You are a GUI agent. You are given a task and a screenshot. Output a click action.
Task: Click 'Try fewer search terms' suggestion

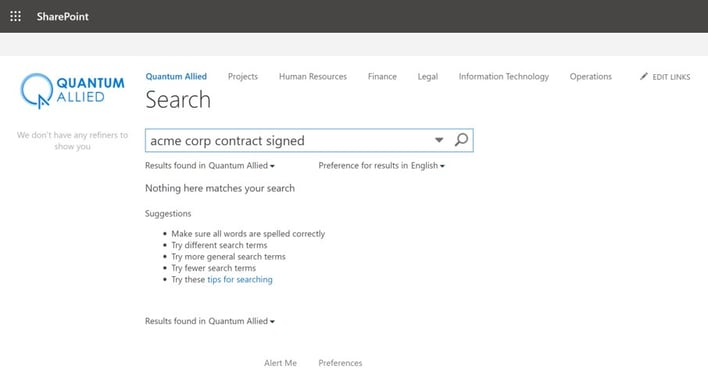pyautogui.click(x=214, y=268)
